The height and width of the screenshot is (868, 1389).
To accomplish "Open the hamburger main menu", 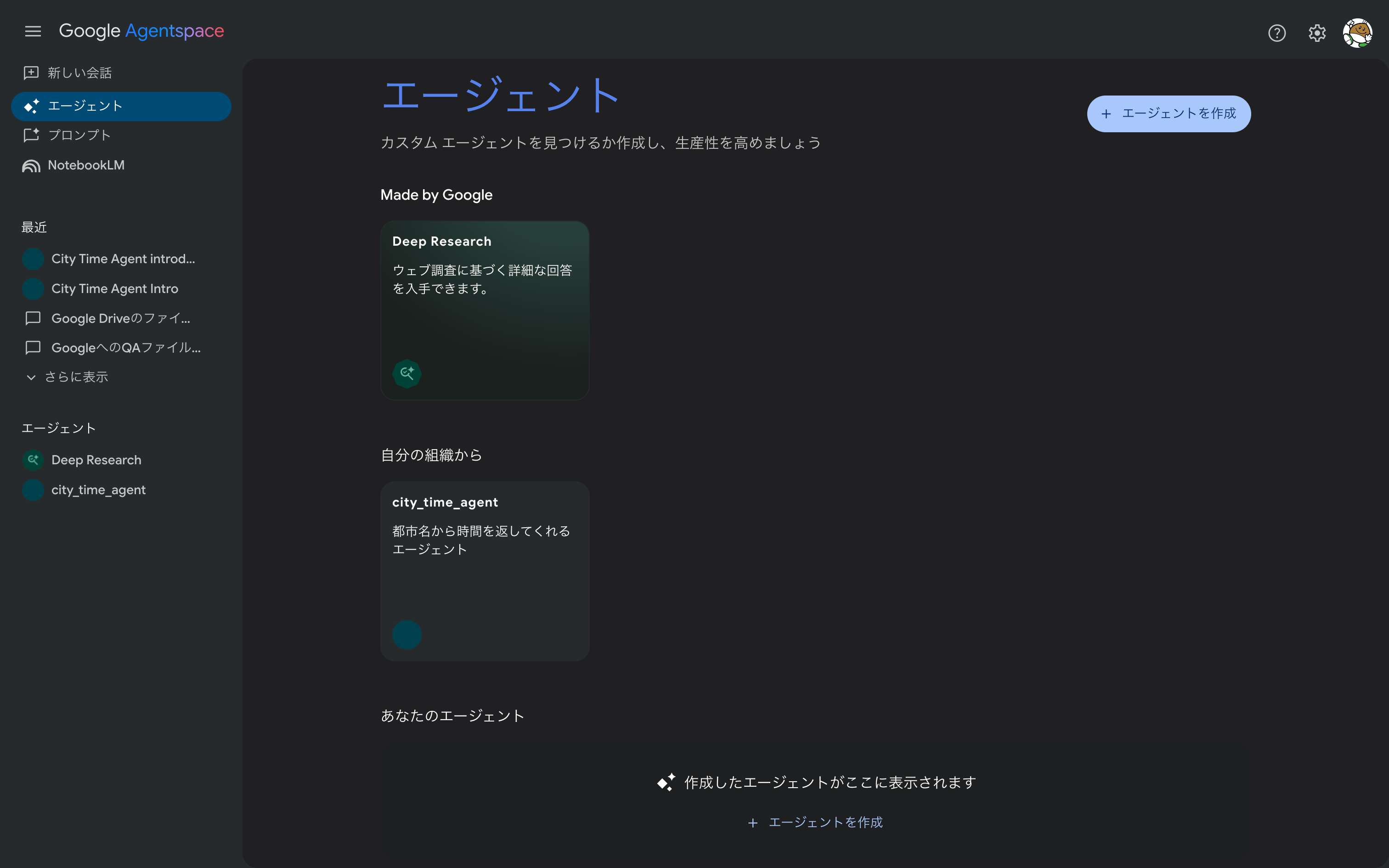I will tap(33, 31).
